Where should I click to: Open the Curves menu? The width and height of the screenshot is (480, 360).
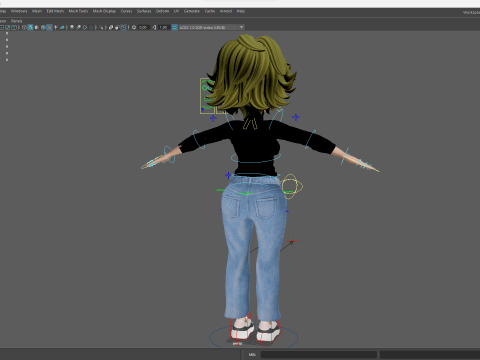point(126,11)
